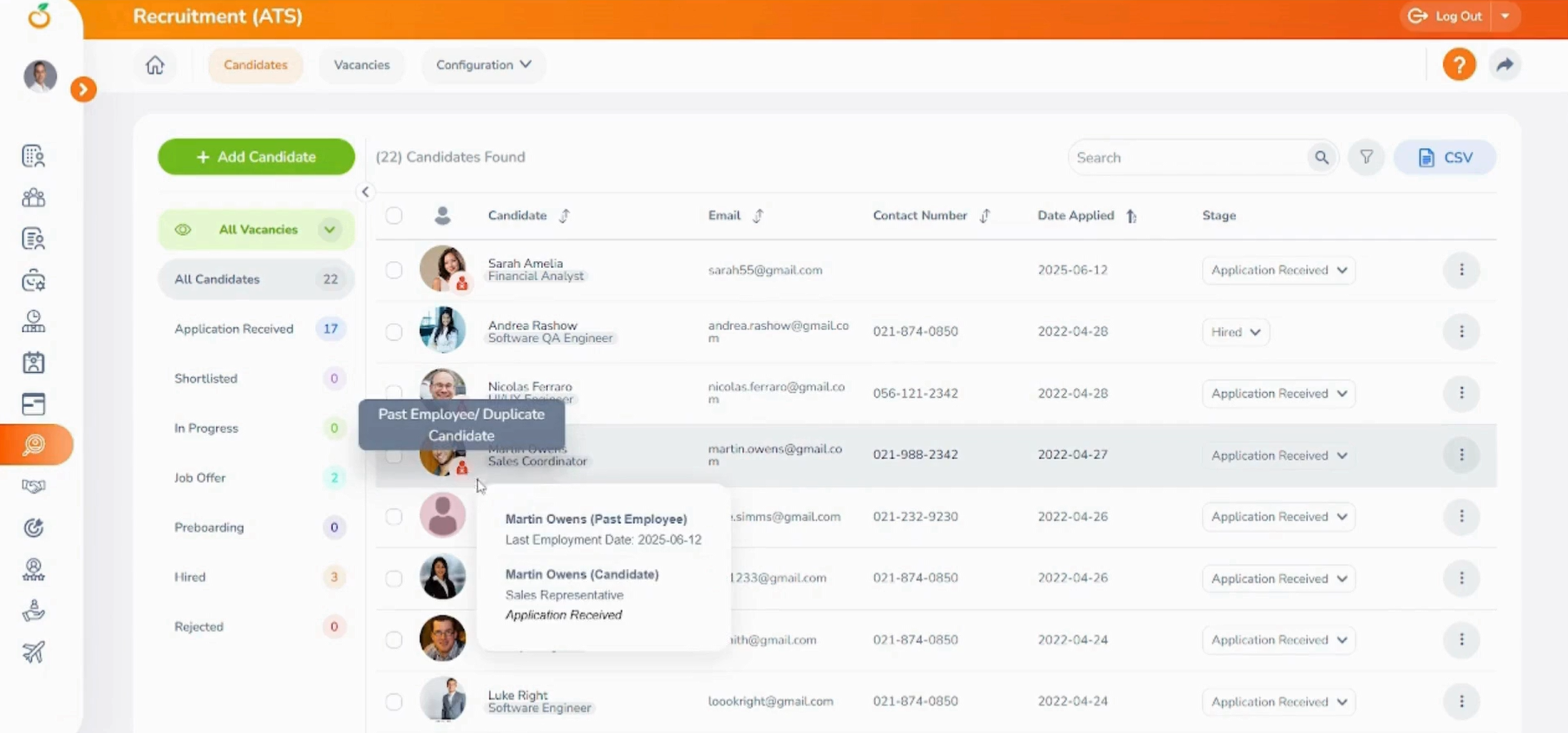Tick the select-all candidates checkbox
The image size is (1568, 733).
pyautogui.click(x=394, y=215)
